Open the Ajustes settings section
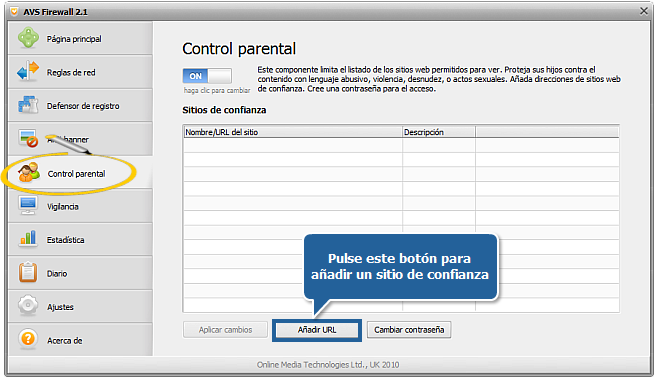This screenshot has width=655, height=378. (x=80, y=307)
